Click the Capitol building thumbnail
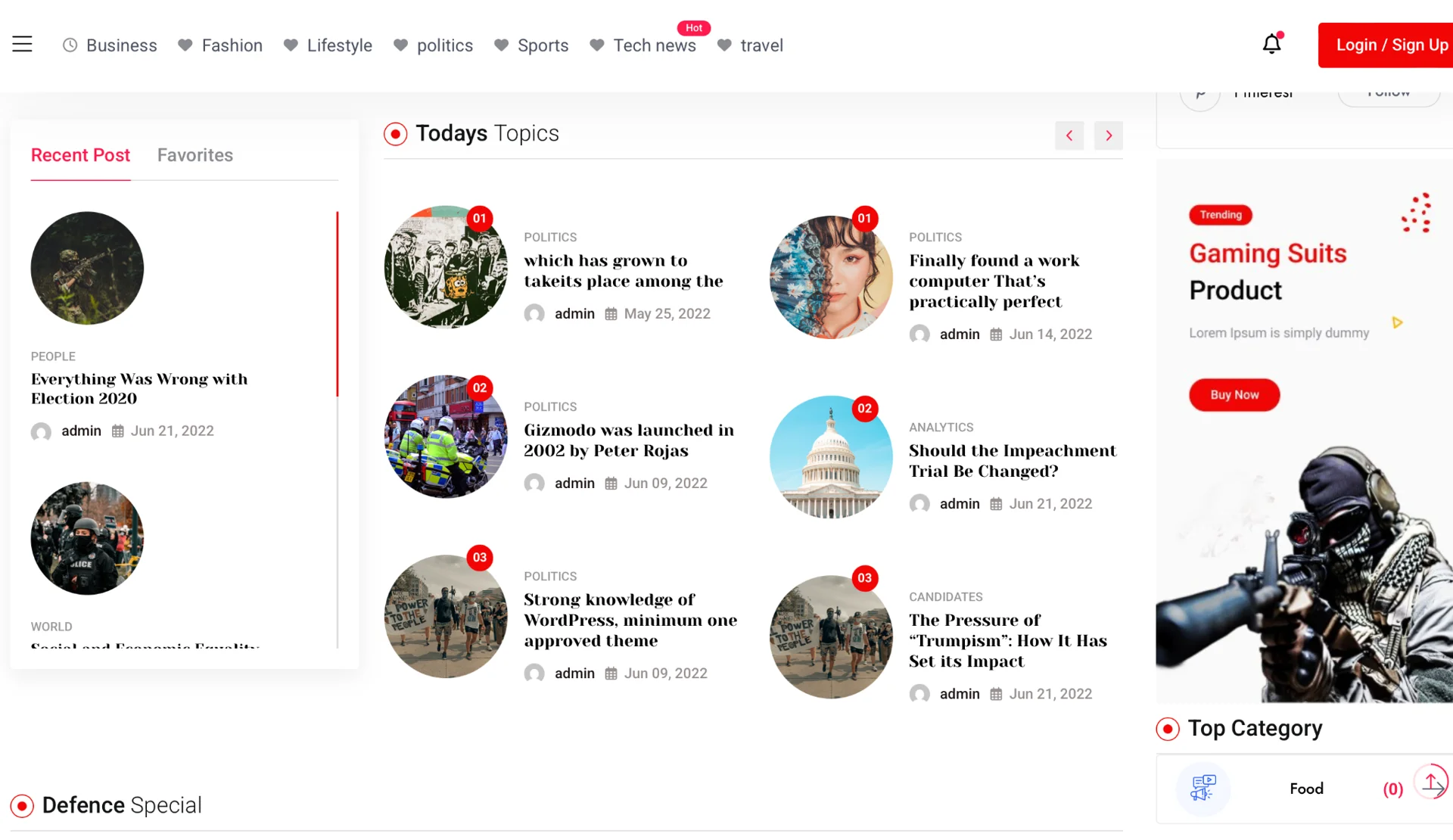 click(830, 457)
